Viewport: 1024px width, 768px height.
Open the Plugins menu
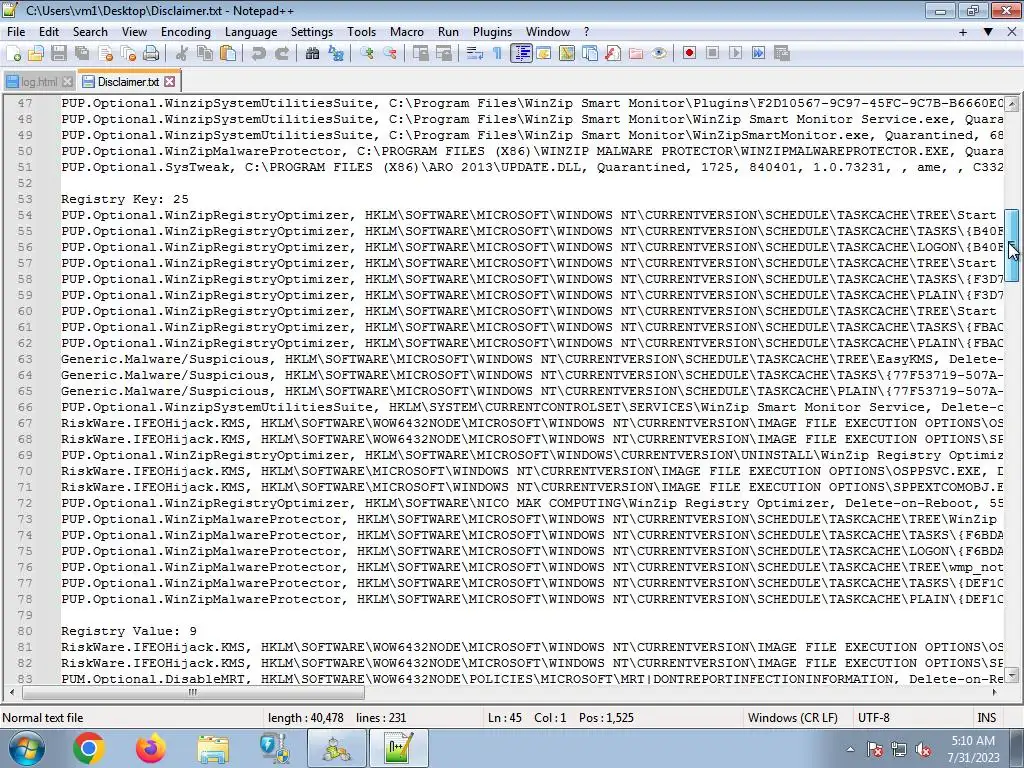click(492, 32)
